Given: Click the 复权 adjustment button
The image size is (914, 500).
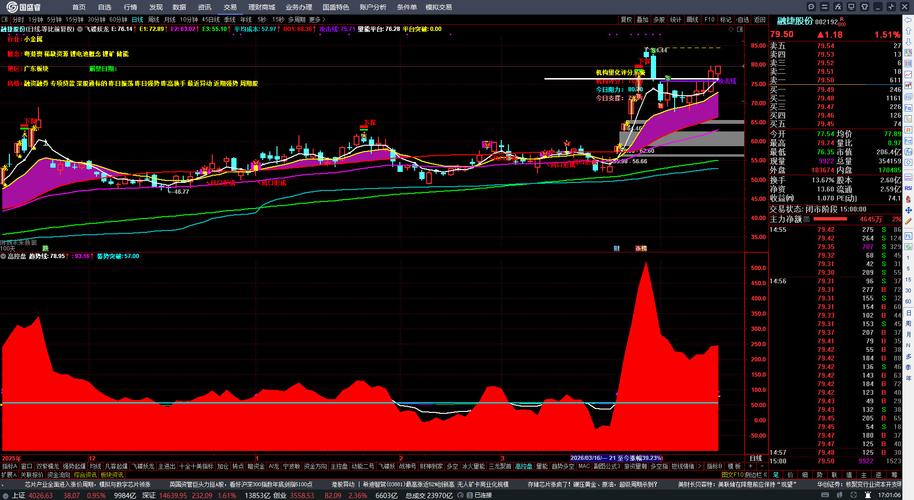Looking at the screenshot, I should pos(627,19).
